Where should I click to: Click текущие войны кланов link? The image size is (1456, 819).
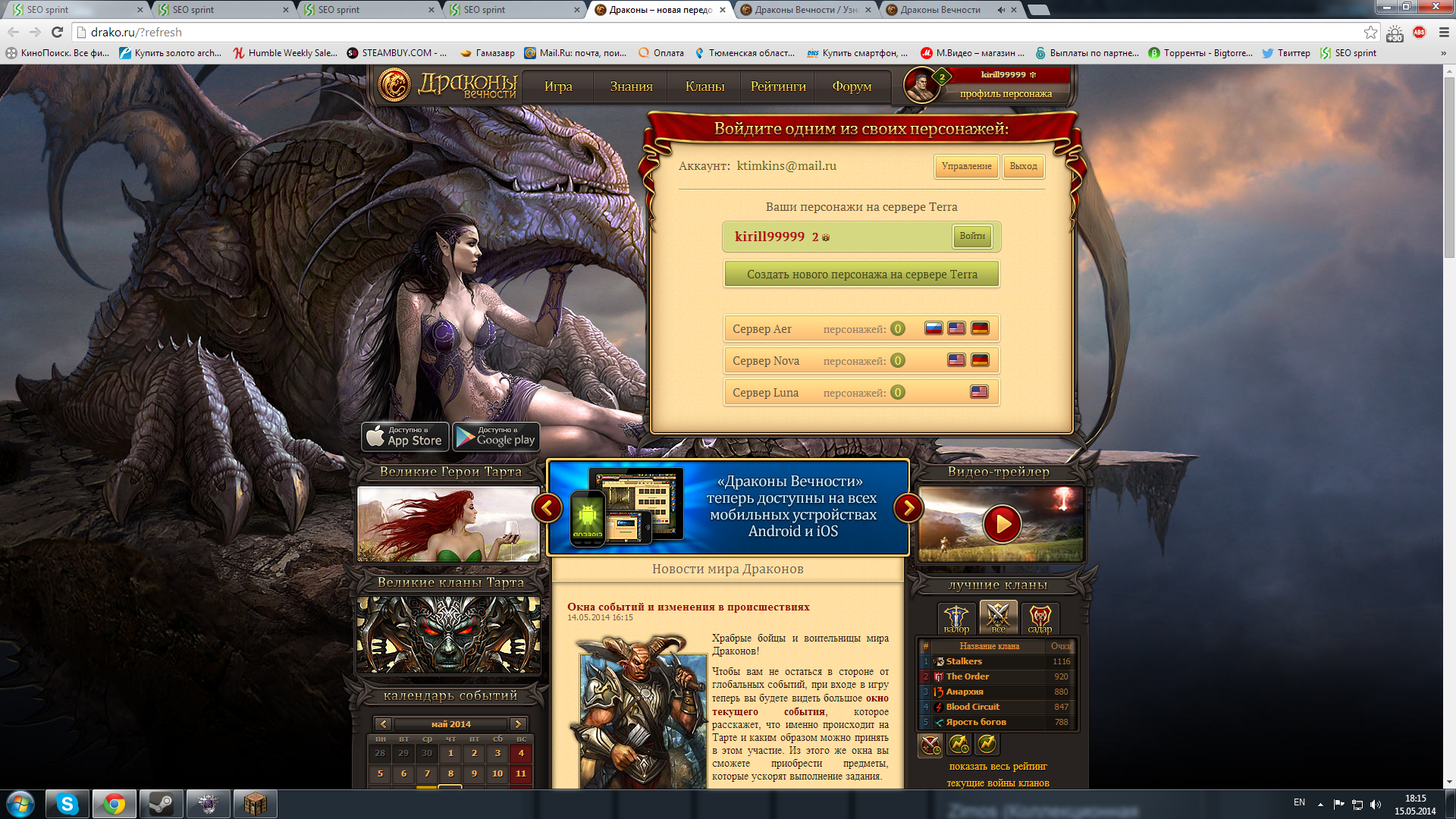coord(998,783)
